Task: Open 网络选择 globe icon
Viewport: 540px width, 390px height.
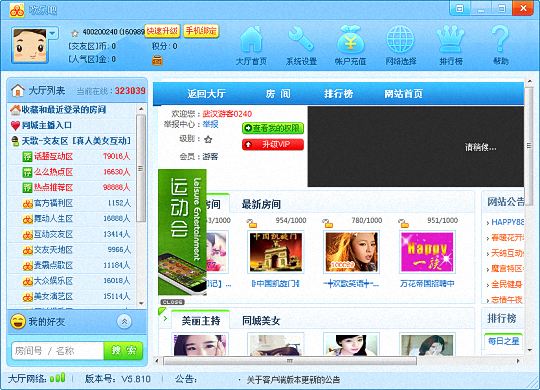Action: coord(401,45)
